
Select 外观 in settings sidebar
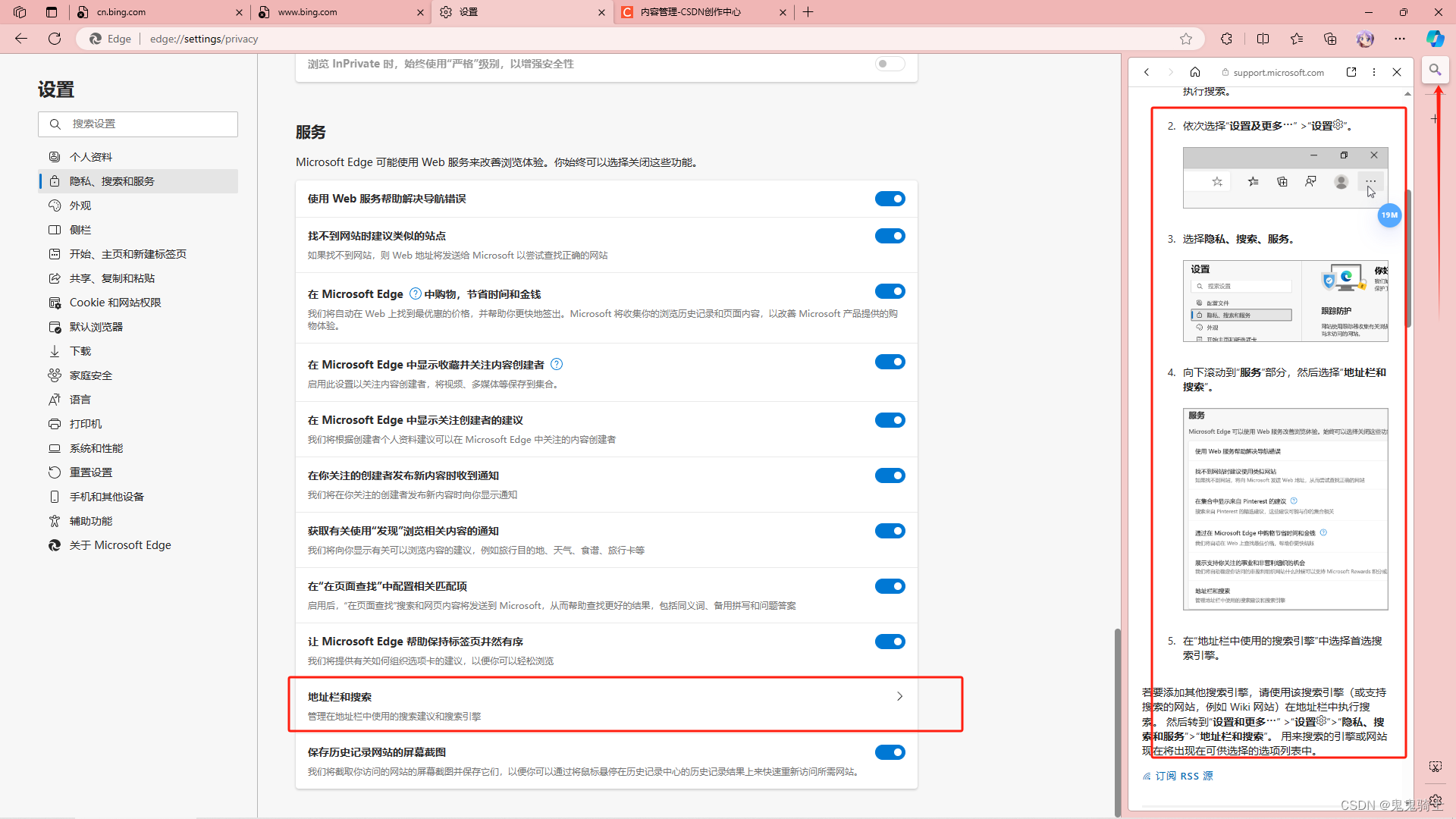click(80, 206)
